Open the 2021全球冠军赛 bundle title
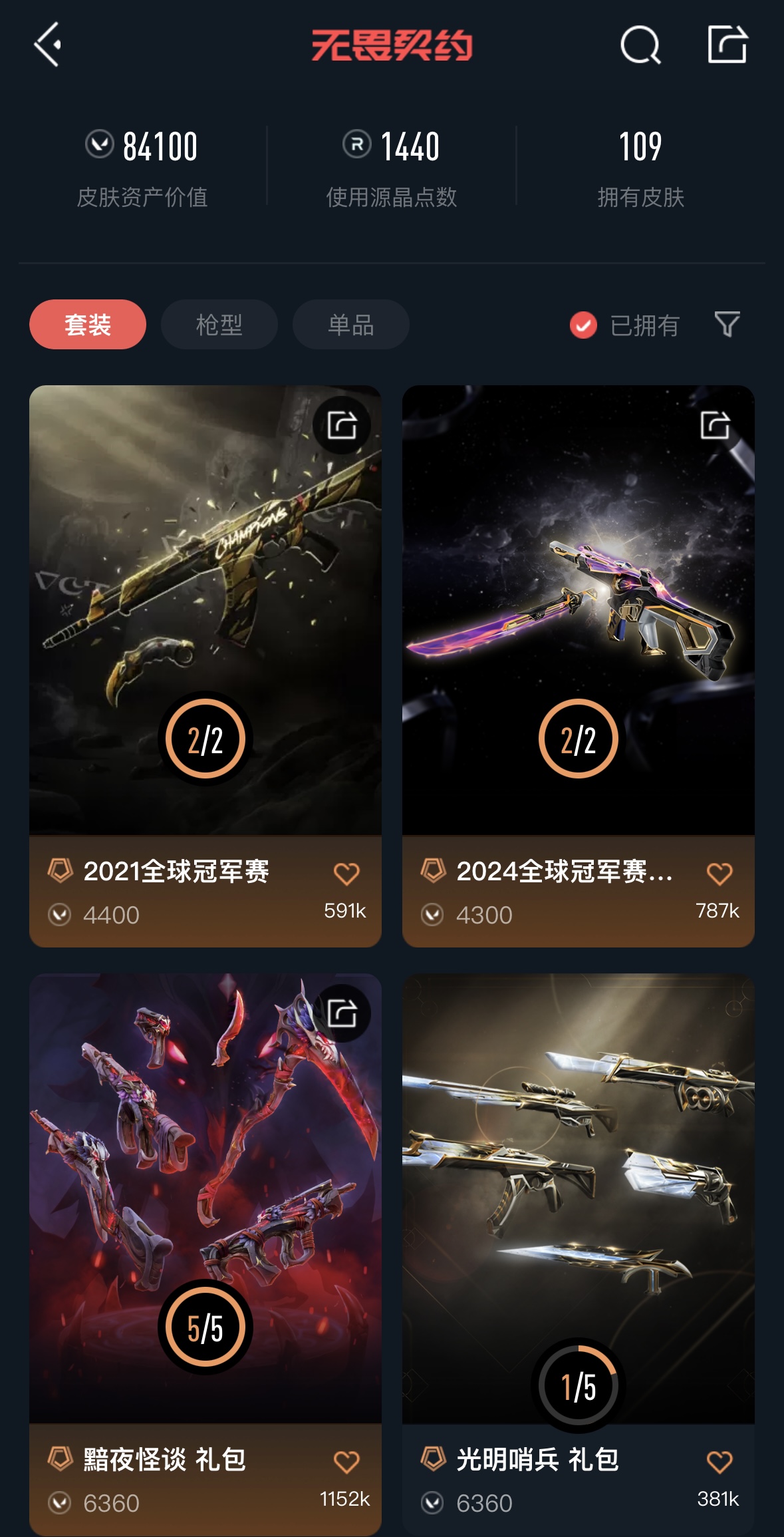This screenshot has width=784, height=1537. [176, 871]
